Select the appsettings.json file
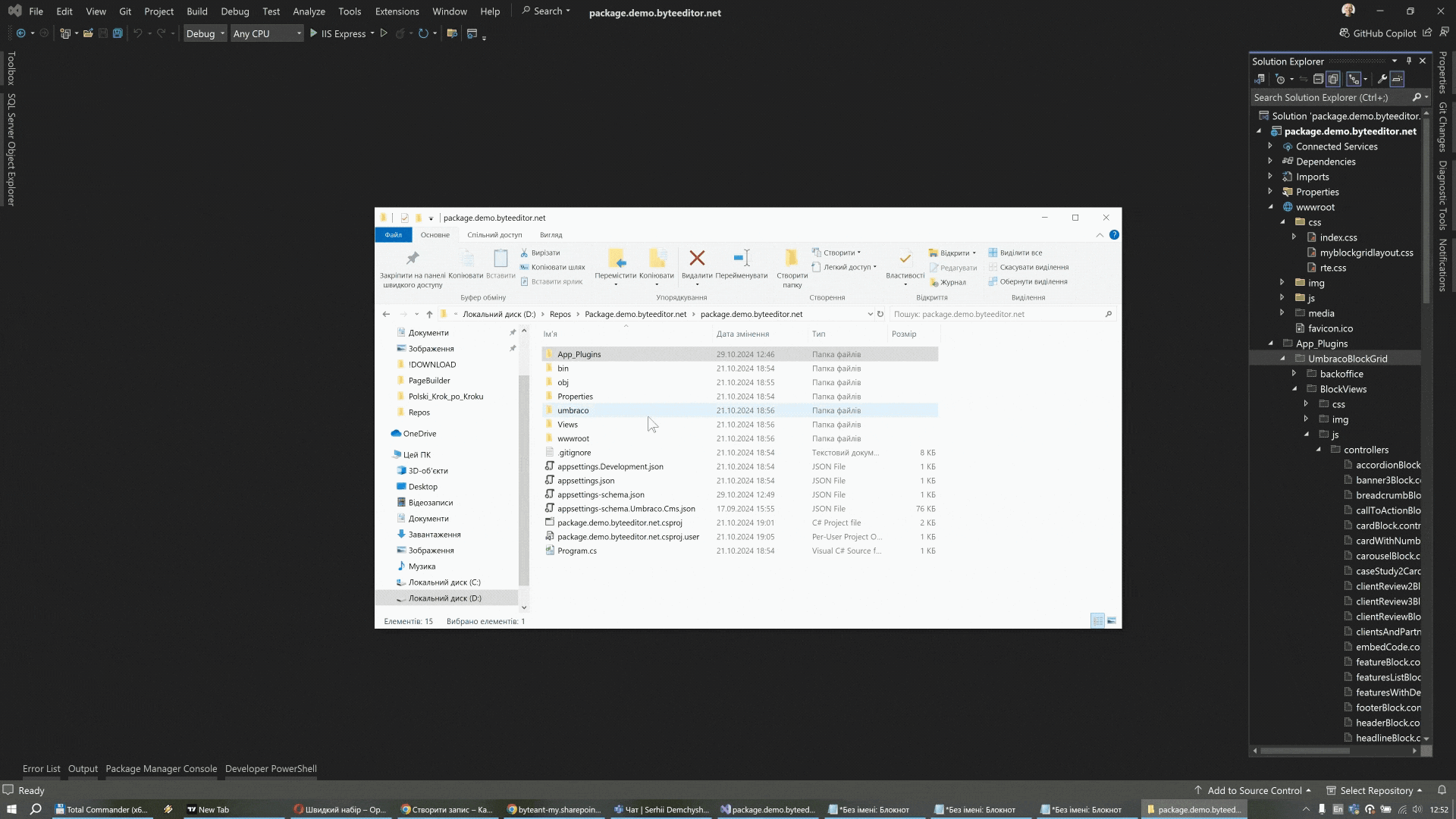Image resolution: width=1456 pixels, height=819 pixels. (x=586, y=480)
